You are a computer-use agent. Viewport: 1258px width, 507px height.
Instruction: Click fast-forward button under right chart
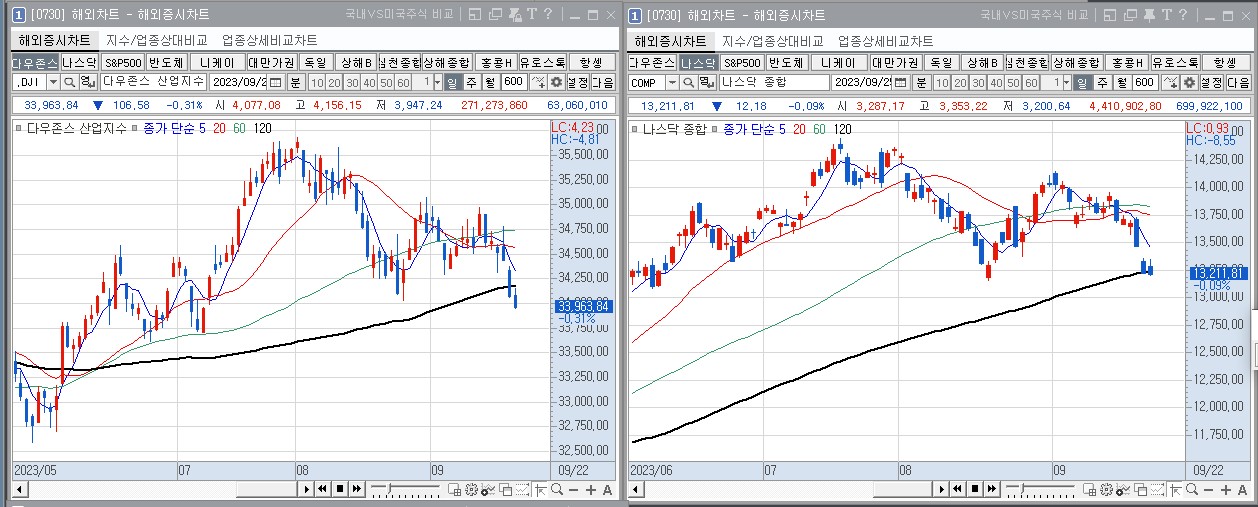pos(992,489)
